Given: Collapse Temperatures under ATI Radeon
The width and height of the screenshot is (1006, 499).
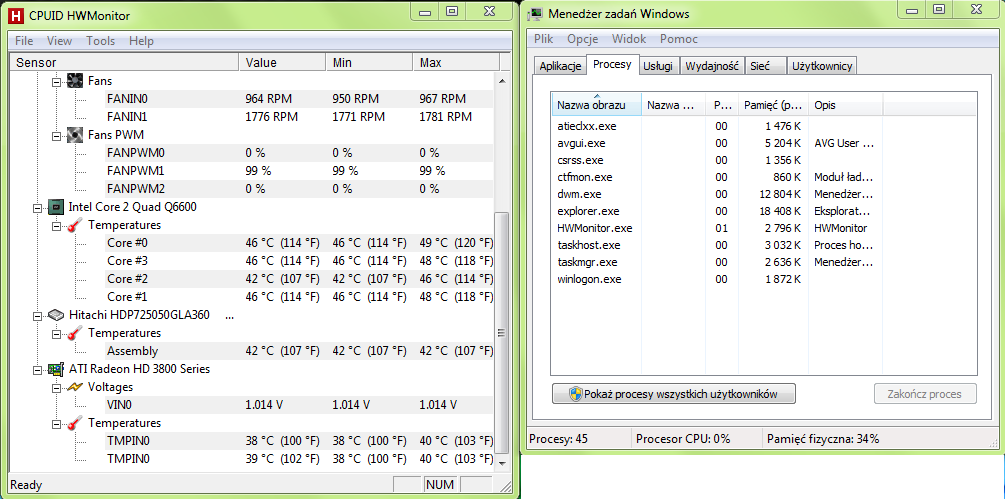Looking at the screenshot, I should click(x=56, y=423).
